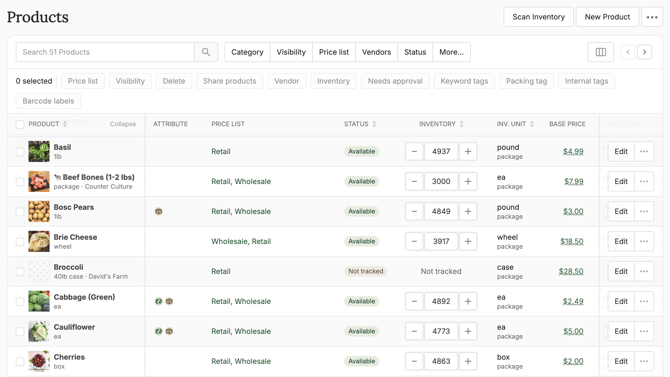Sort by the STATUS column header
The image size is (670, 377).
click(360, 124)
